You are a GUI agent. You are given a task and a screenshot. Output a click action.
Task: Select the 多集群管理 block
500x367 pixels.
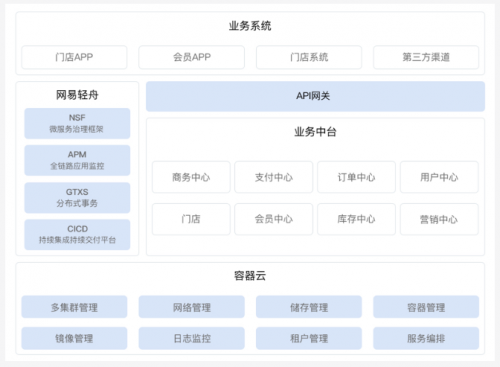(74, 307)
